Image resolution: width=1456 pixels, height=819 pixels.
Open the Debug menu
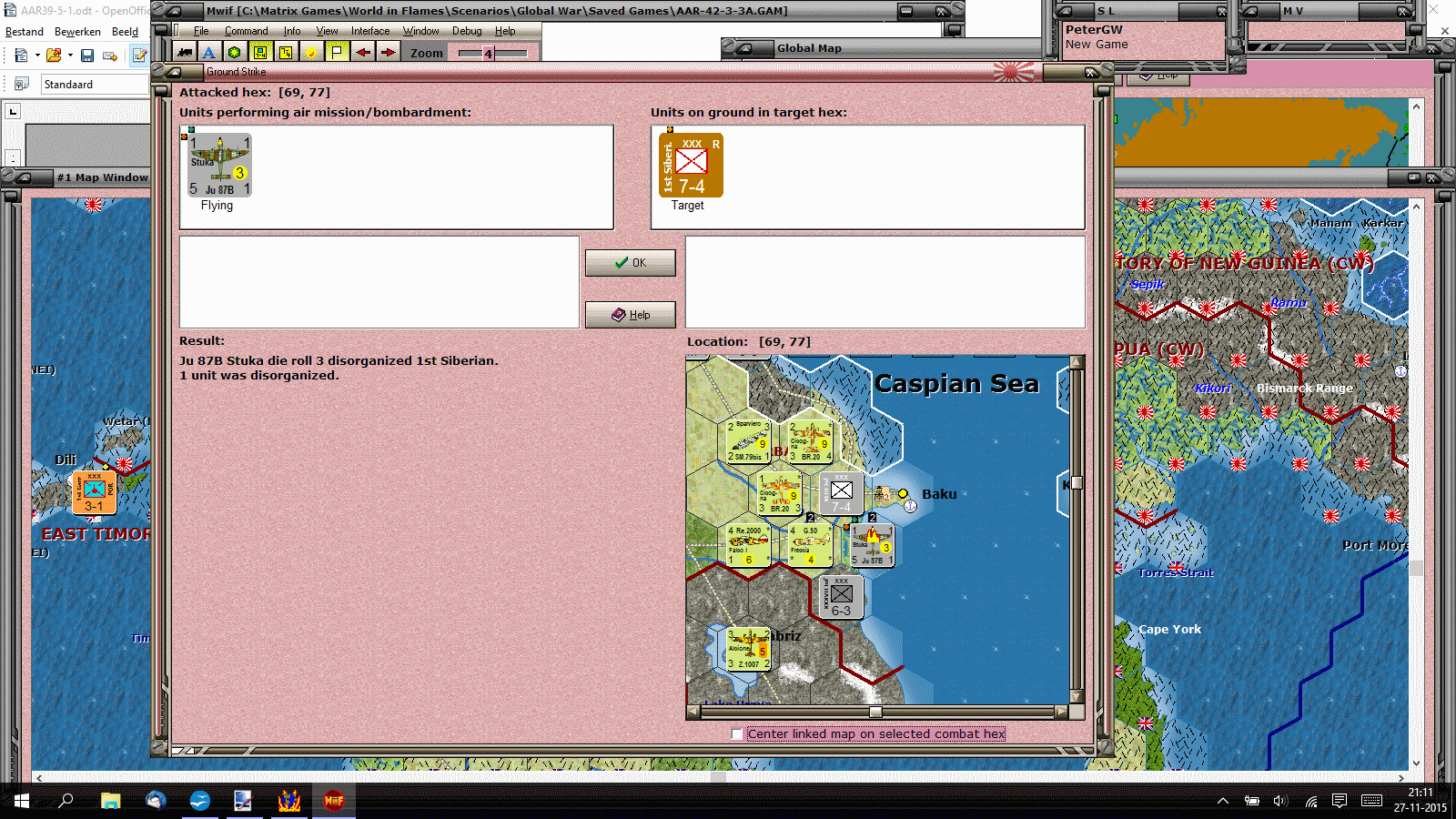coord(467,31)
